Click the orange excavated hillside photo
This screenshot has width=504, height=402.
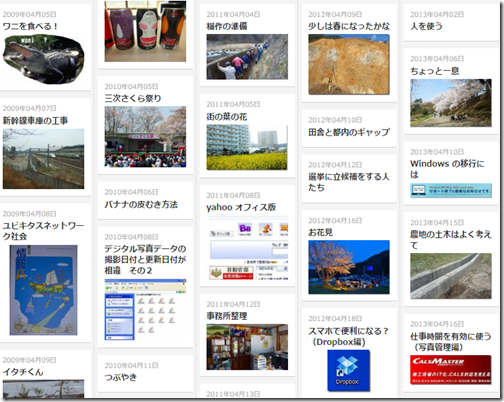(349, 64)
